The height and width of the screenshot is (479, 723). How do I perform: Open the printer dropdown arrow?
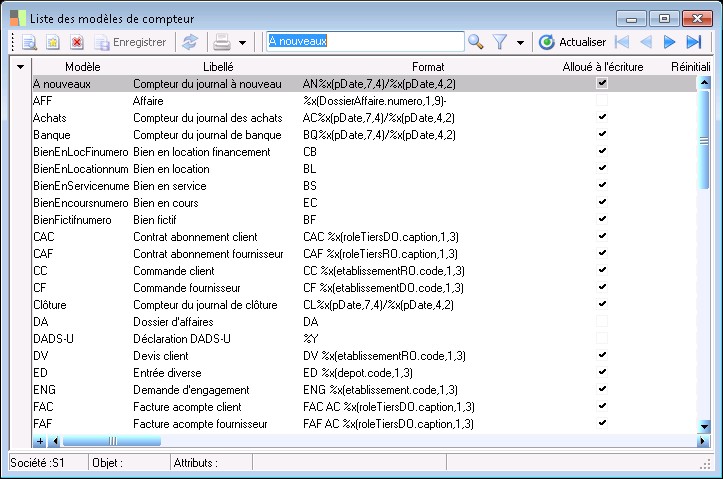tap(242, 42)
